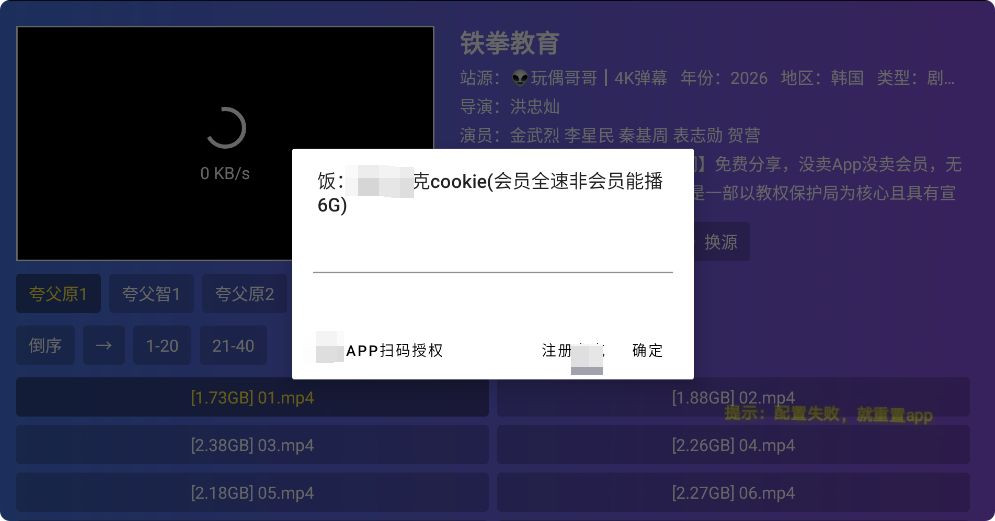Play [2.27GB] 06.mp4
This screenshot has width=995, height=521.
click(x=733, y=493)
